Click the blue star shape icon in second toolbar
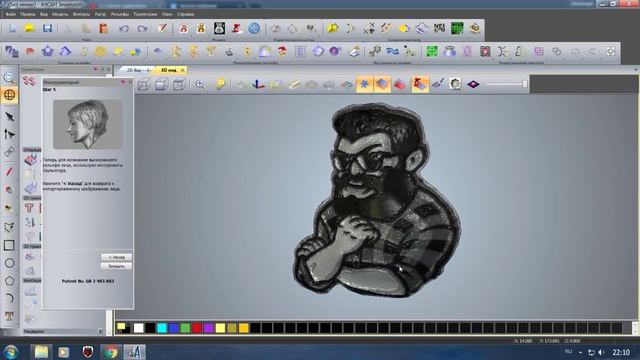The image size is (640, 360). 48,51
